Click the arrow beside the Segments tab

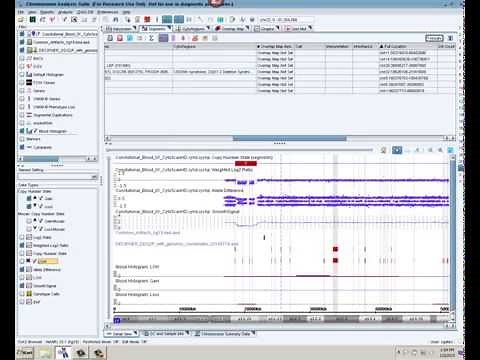(x=169, y=28)
